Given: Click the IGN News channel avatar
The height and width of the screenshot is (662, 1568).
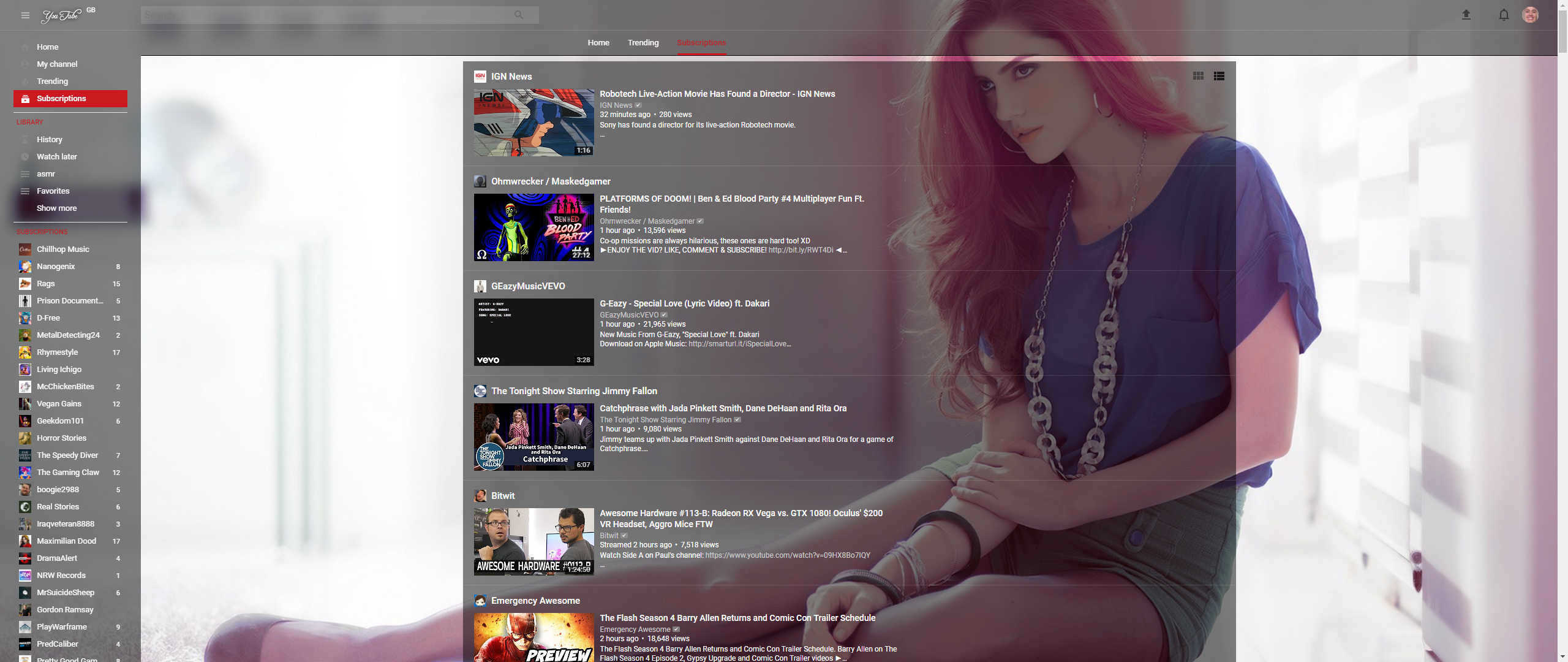Looking at the screenshot, I should click(x=480, y=77).
